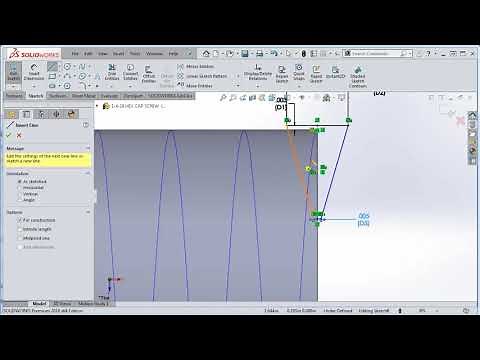The height and width of the screenshot is (360, 480).
Task: Open the Insert menu
Action: [118, 54]
